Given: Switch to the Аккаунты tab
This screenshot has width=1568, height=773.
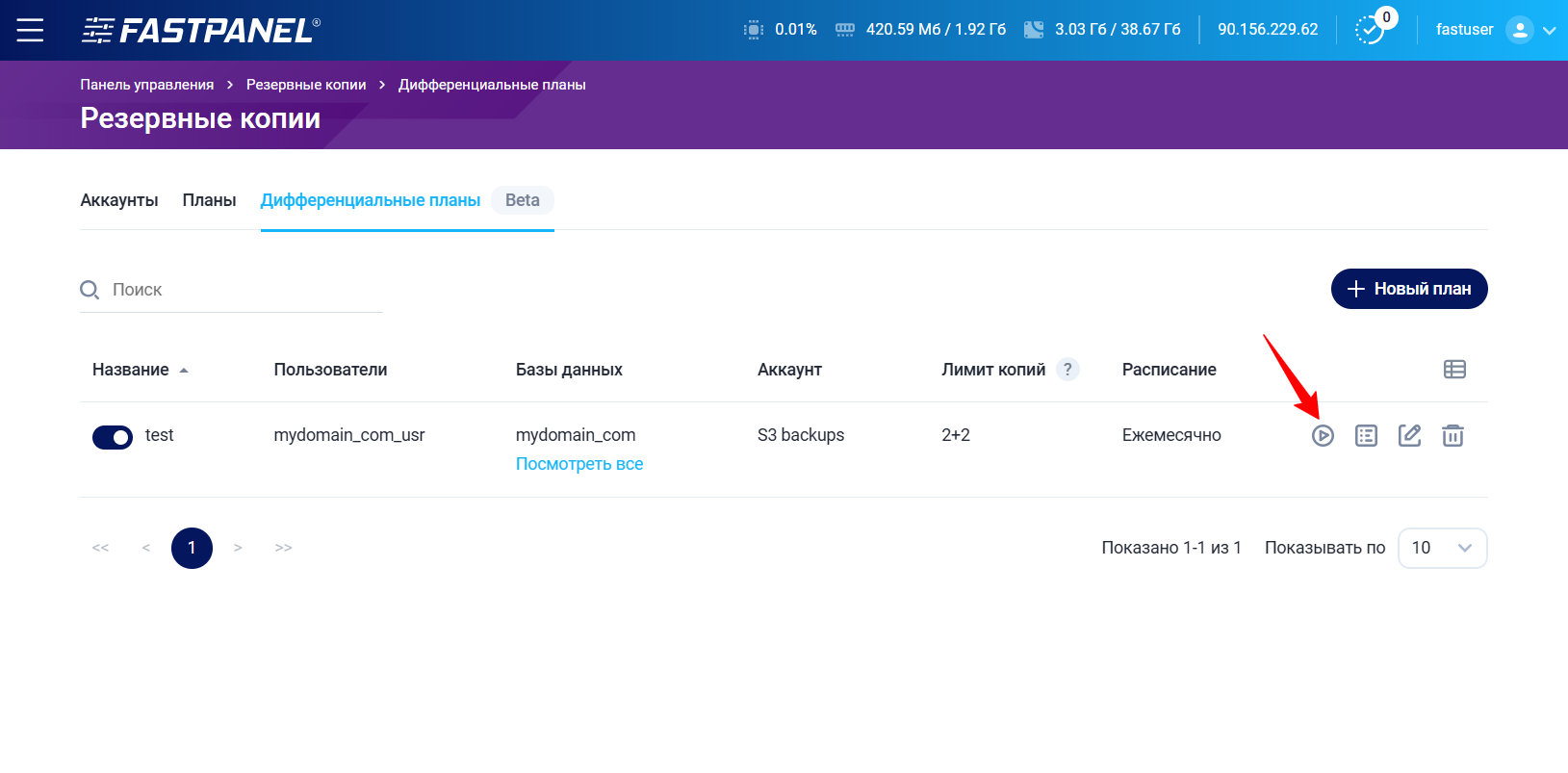Looking at the screenshot, I should [119, 200].
